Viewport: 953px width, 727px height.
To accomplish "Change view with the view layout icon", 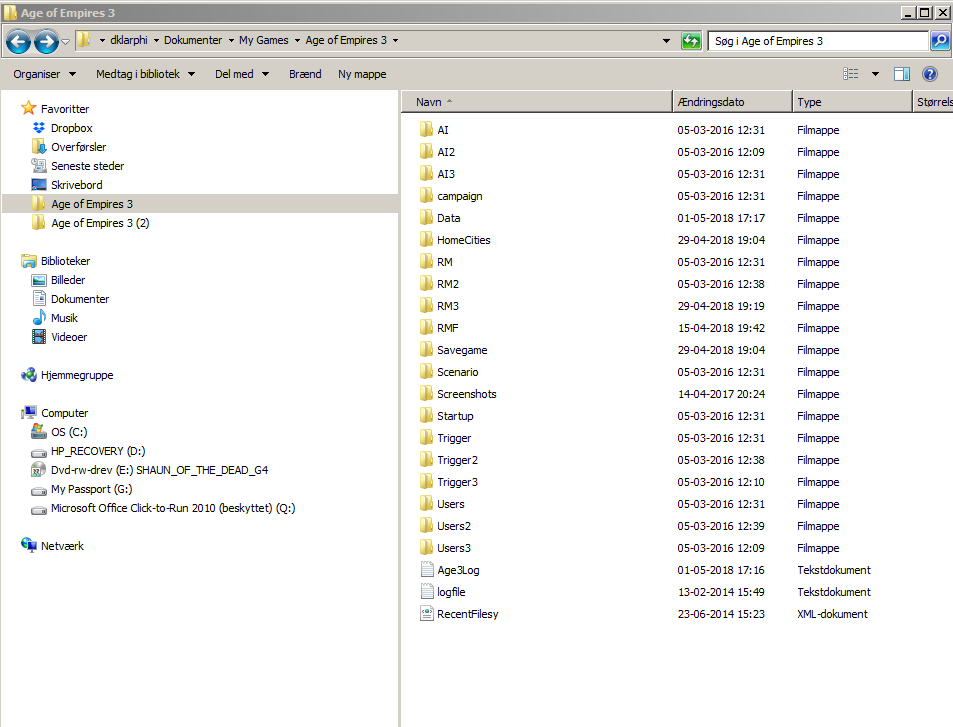I will (850, 74).
